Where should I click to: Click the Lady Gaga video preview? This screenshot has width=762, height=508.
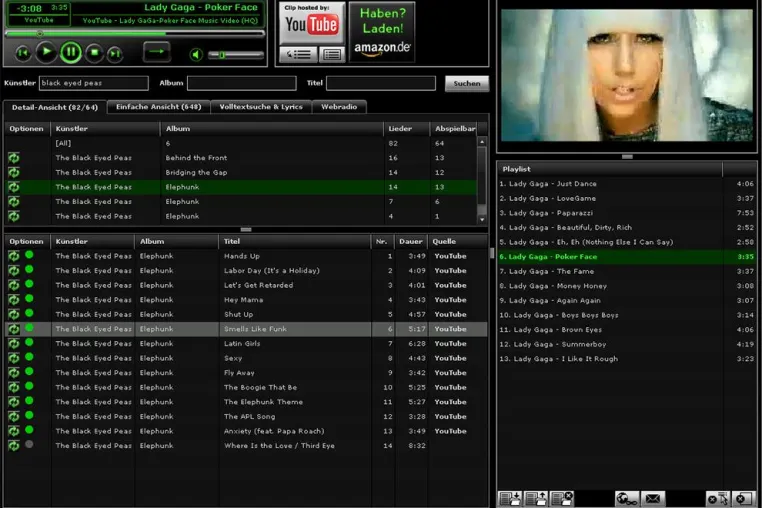tap(626, 75)
